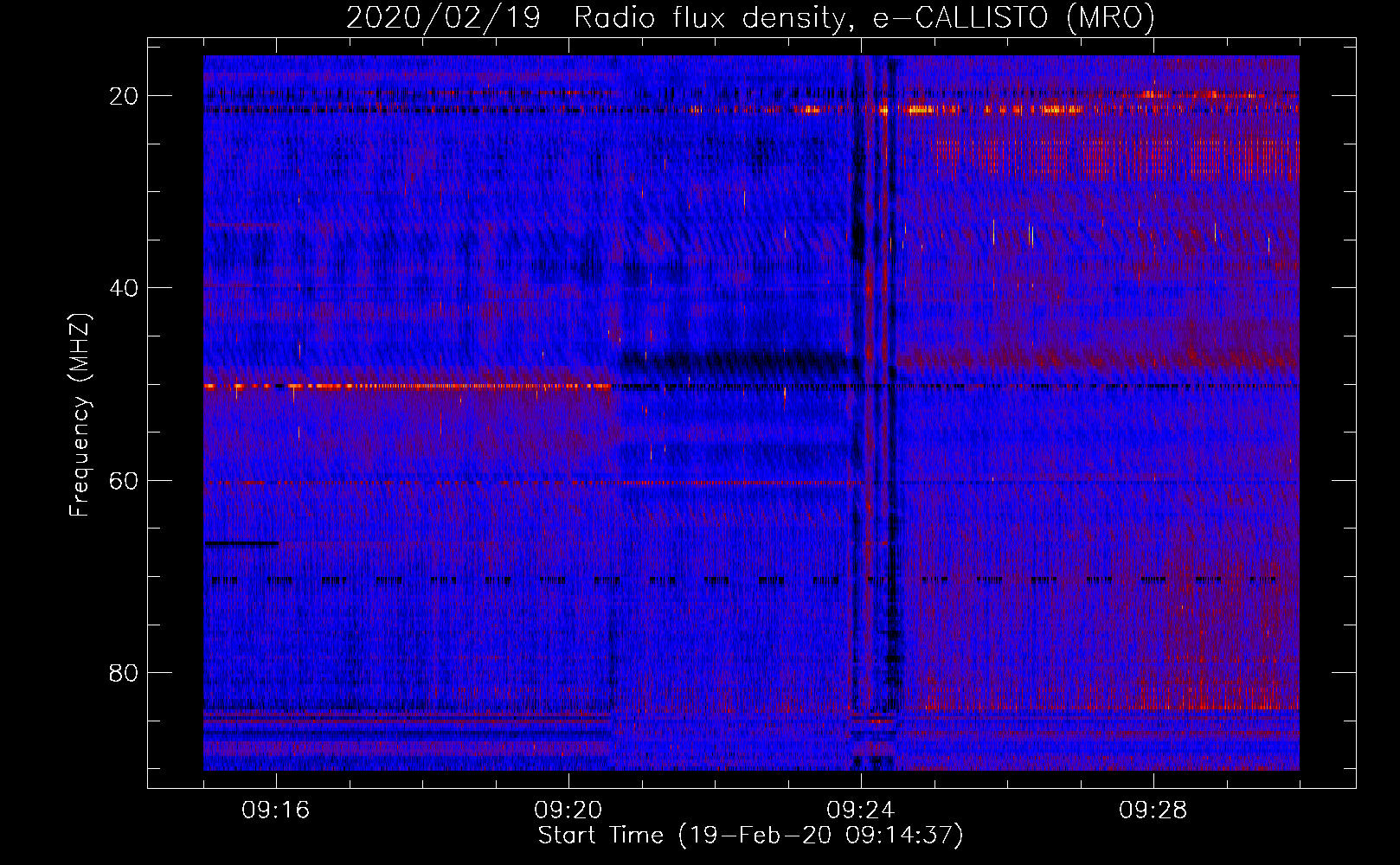The image size is (1400, 865).
Task: Click the 'Start Time (19-Feb-20 09:14:37)' label
Action: (x=750, y=836)
